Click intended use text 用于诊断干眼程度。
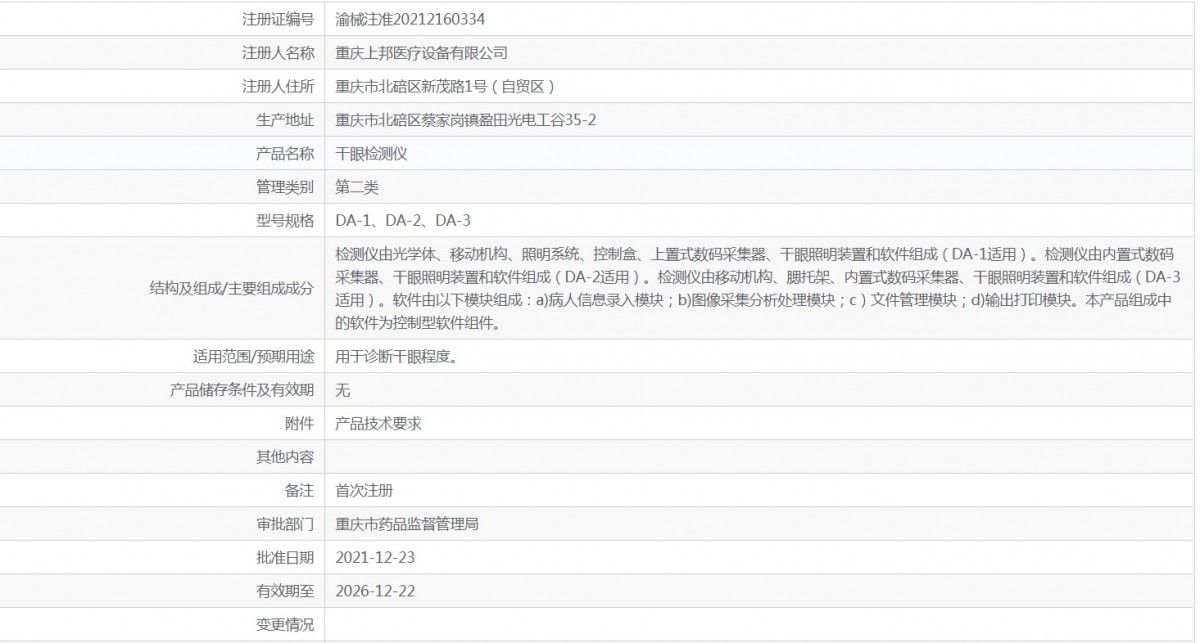Image resolution: width=1200 pixels, height=643 pixels. click(x=397, y=356)
